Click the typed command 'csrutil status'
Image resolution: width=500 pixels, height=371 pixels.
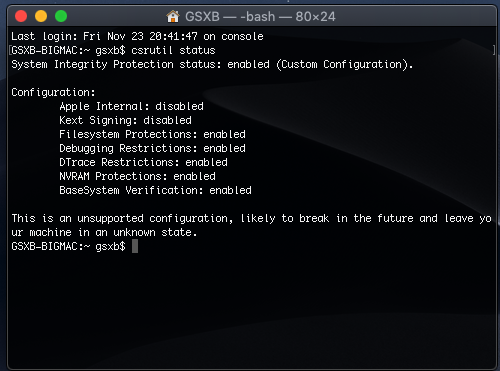(173, 50)
